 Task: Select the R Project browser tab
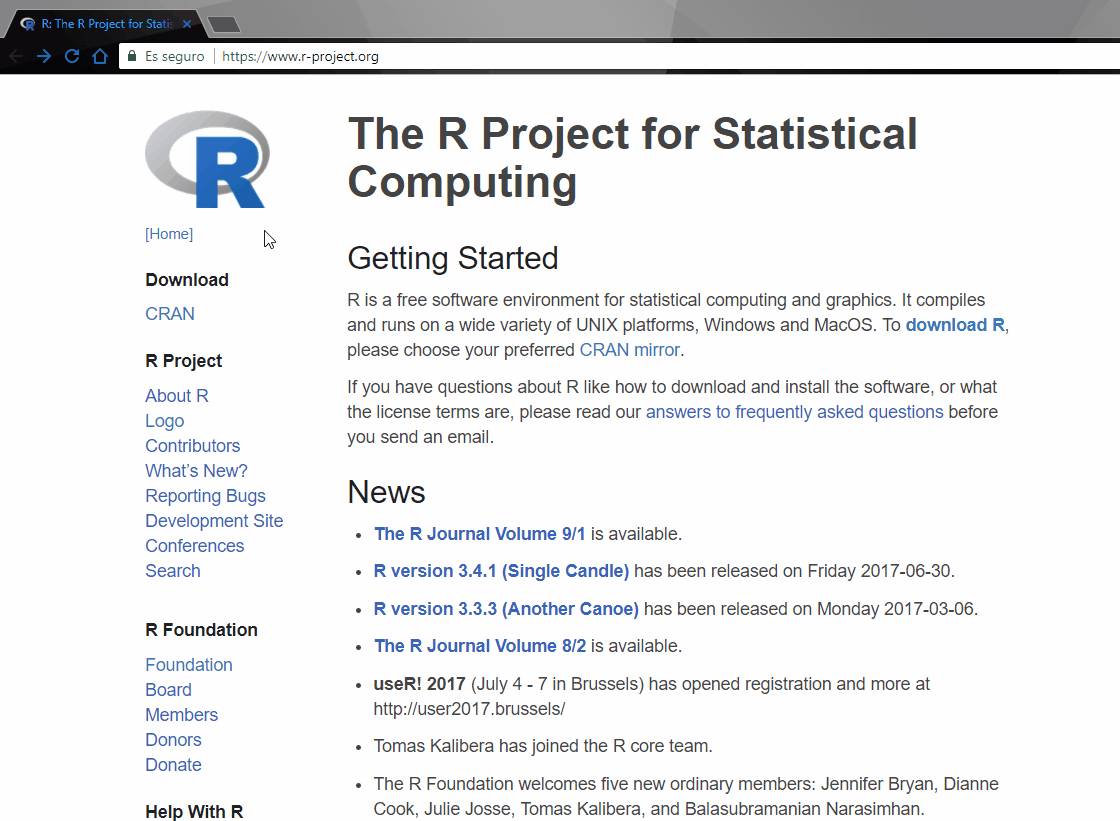(x=106, y=24)
